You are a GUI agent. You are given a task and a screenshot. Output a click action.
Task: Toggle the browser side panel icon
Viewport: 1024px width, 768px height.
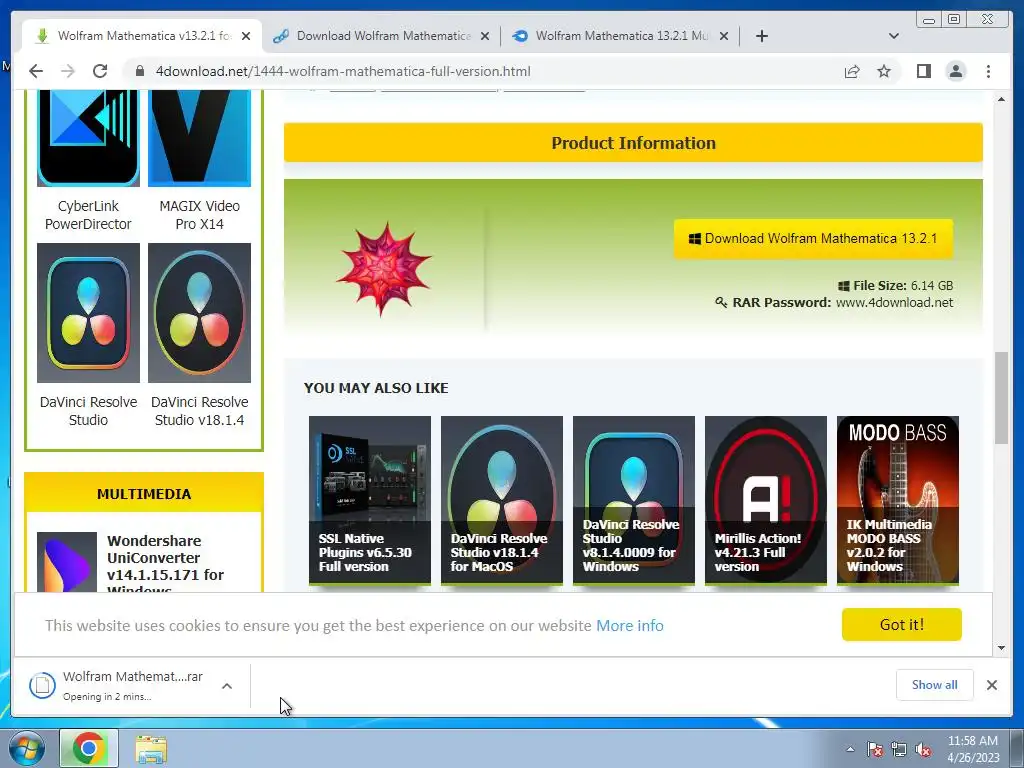923,71
